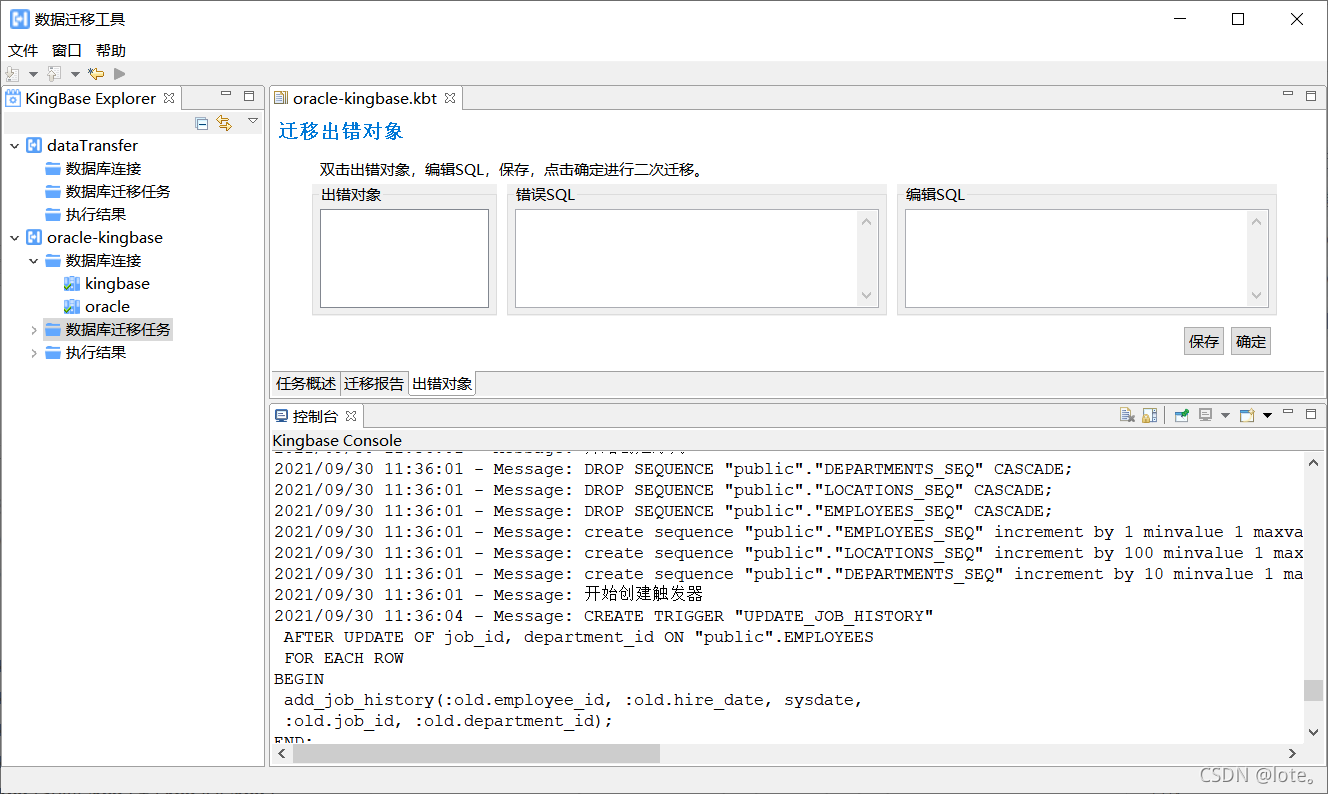Screen dimensions: 1328x794
Task: Click the 错误SQL scrollbar up arrow
Action: pyautogui.click(x=867, y=222)
